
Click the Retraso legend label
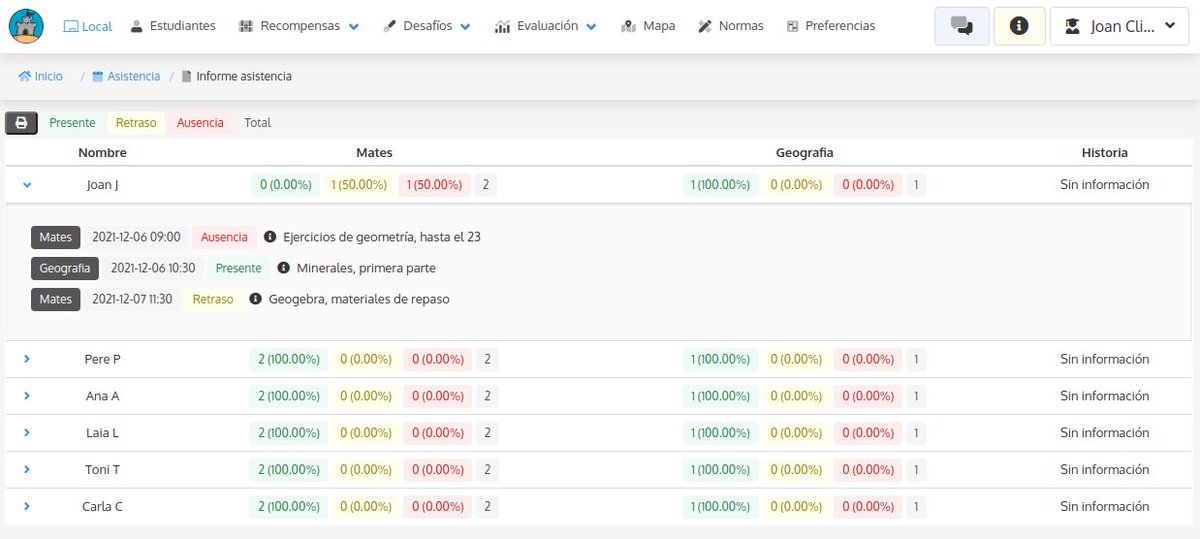tap(136, 123)
